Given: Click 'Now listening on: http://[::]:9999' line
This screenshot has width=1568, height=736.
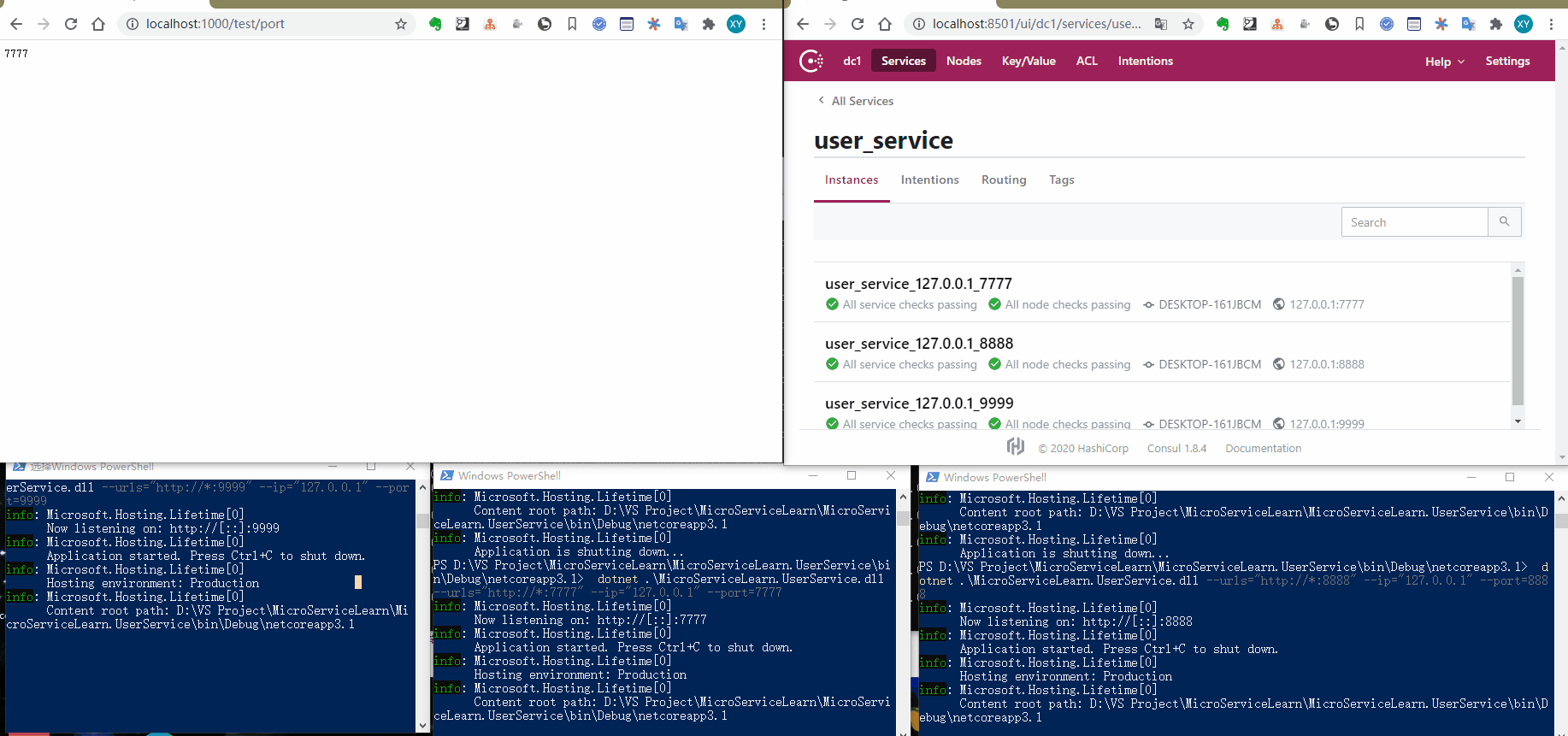Looking at the screenshot, I should pyautogui.click(x=162, y=528).
